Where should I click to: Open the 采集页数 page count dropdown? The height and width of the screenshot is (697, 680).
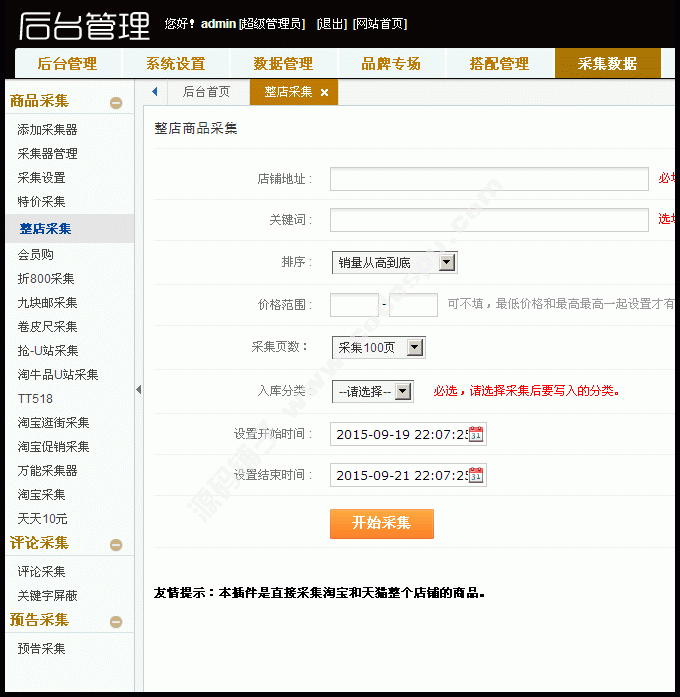pos(415,348)
